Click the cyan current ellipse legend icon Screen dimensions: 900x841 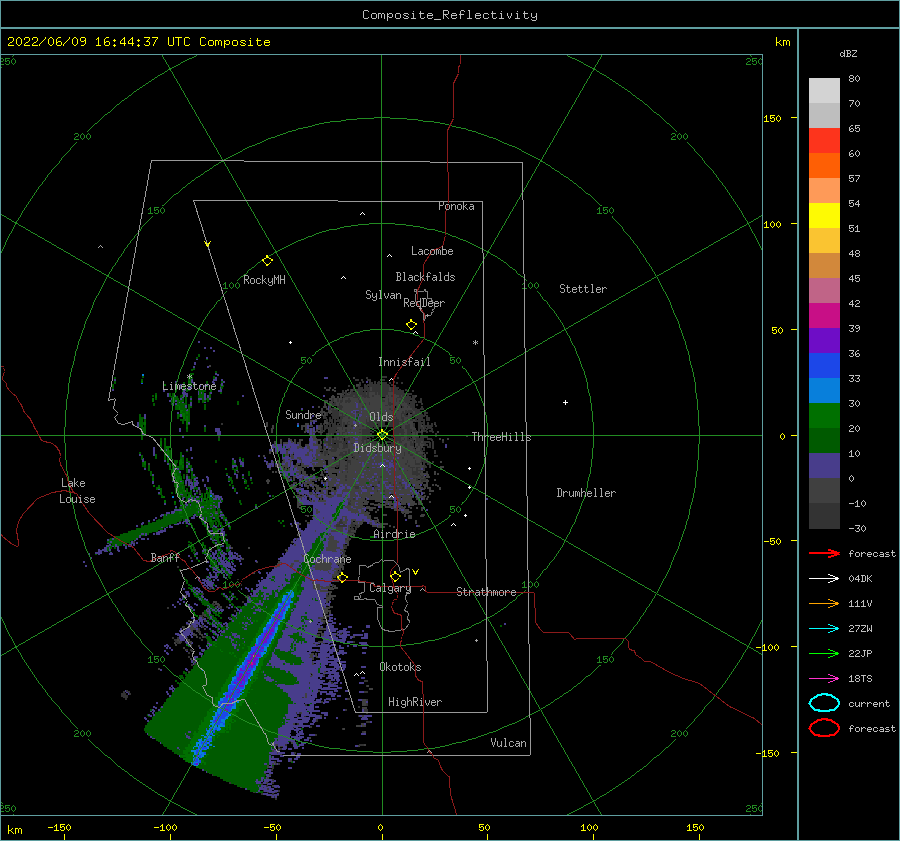(824, 703)
